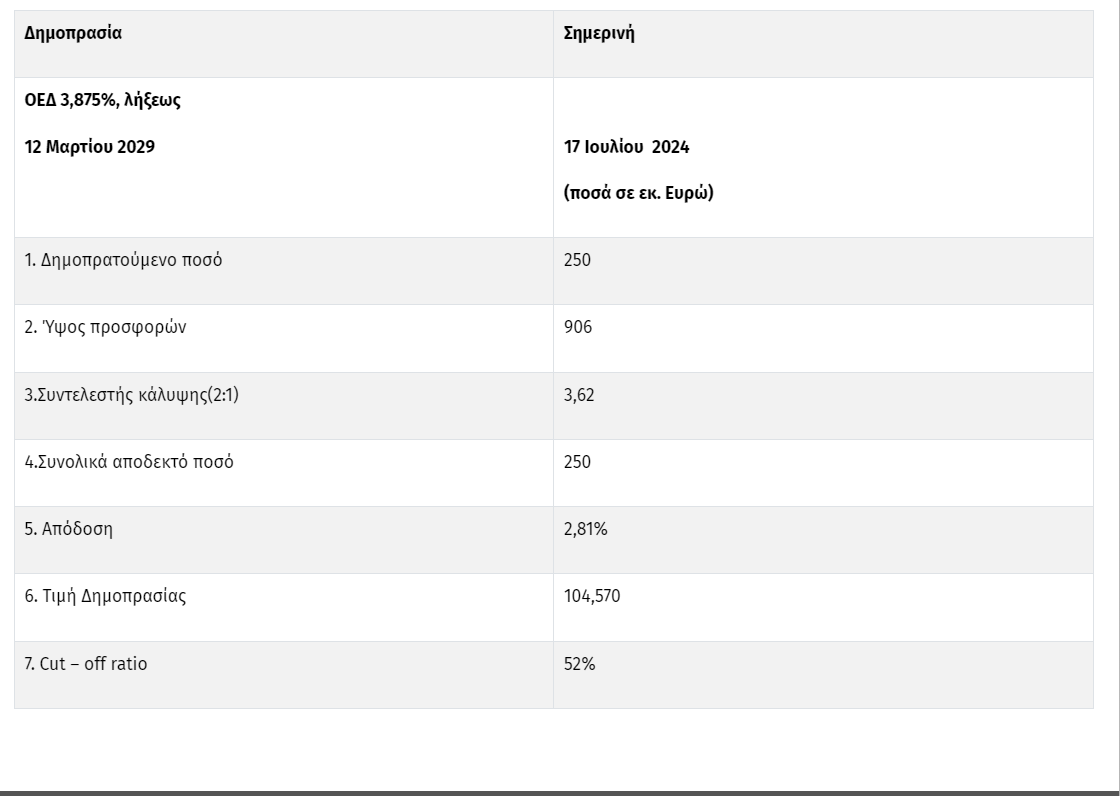1120x796 pixels.
Task: Select the "6. Τιμή Δημοπρασίας" row label
Action: 105,596
